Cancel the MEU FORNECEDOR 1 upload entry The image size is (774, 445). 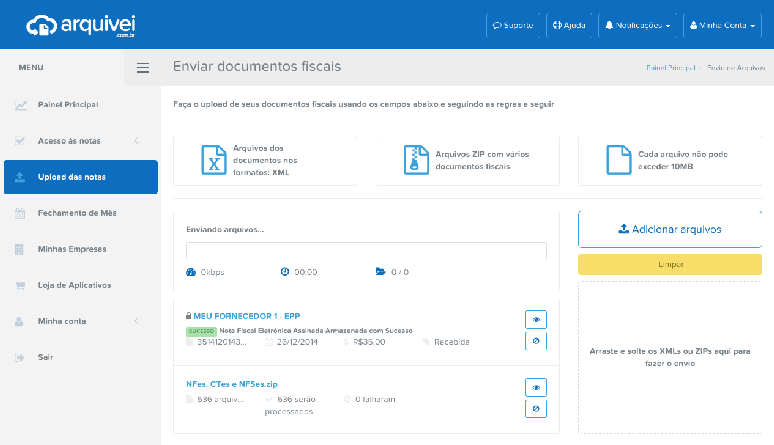pos(536,342)
